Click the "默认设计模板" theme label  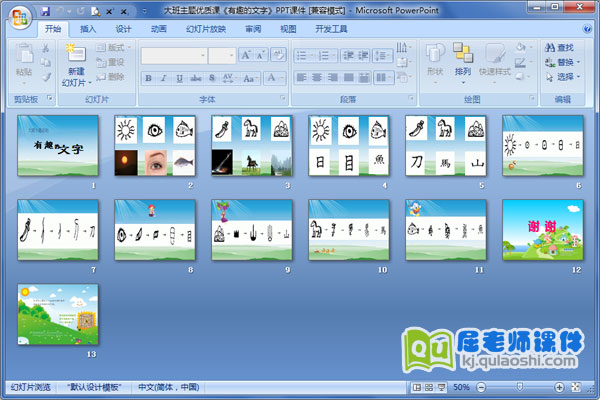pyautogui.click(x=95, y=387)
